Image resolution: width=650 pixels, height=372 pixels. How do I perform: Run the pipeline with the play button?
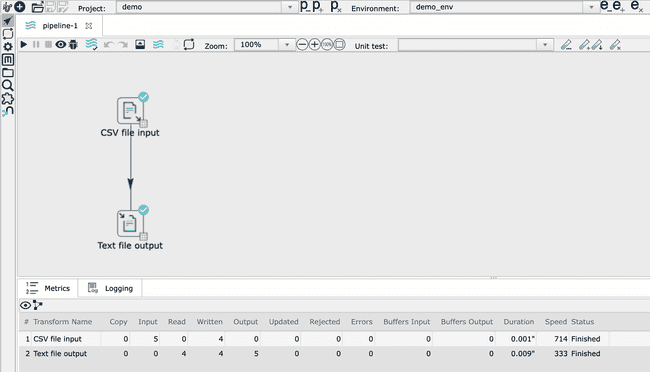pos(24,44)
